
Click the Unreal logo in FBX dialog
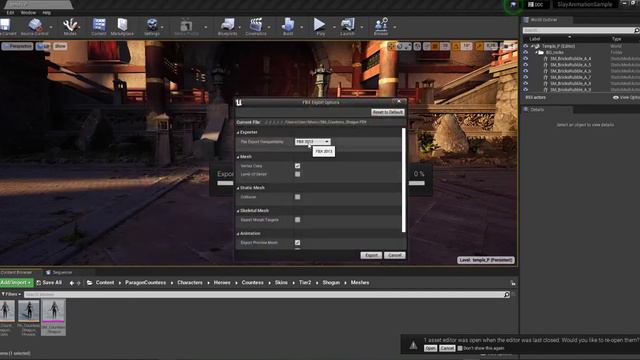[239, 102]
